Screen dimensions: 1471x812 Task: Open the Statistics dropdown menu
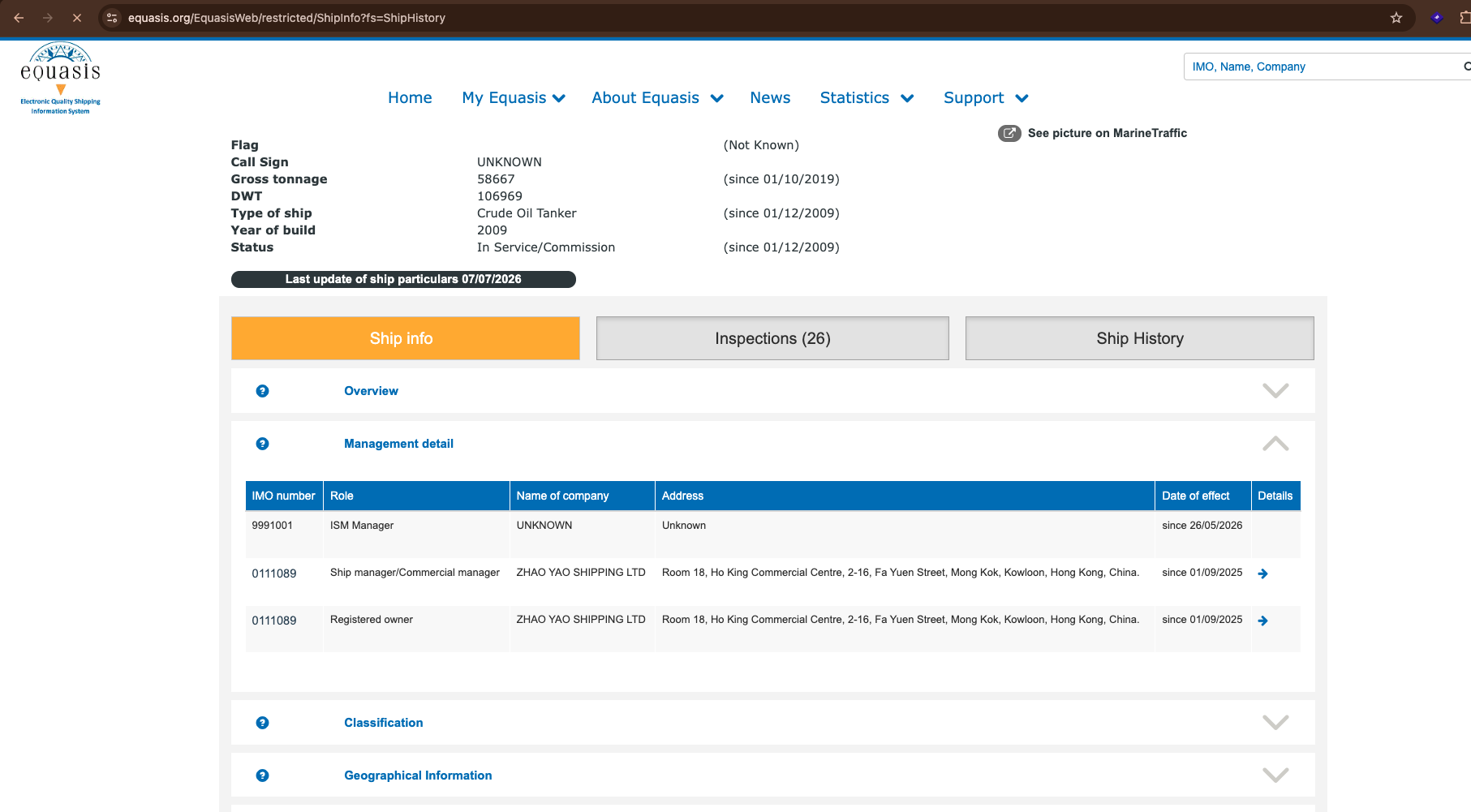tap(867, 98)
